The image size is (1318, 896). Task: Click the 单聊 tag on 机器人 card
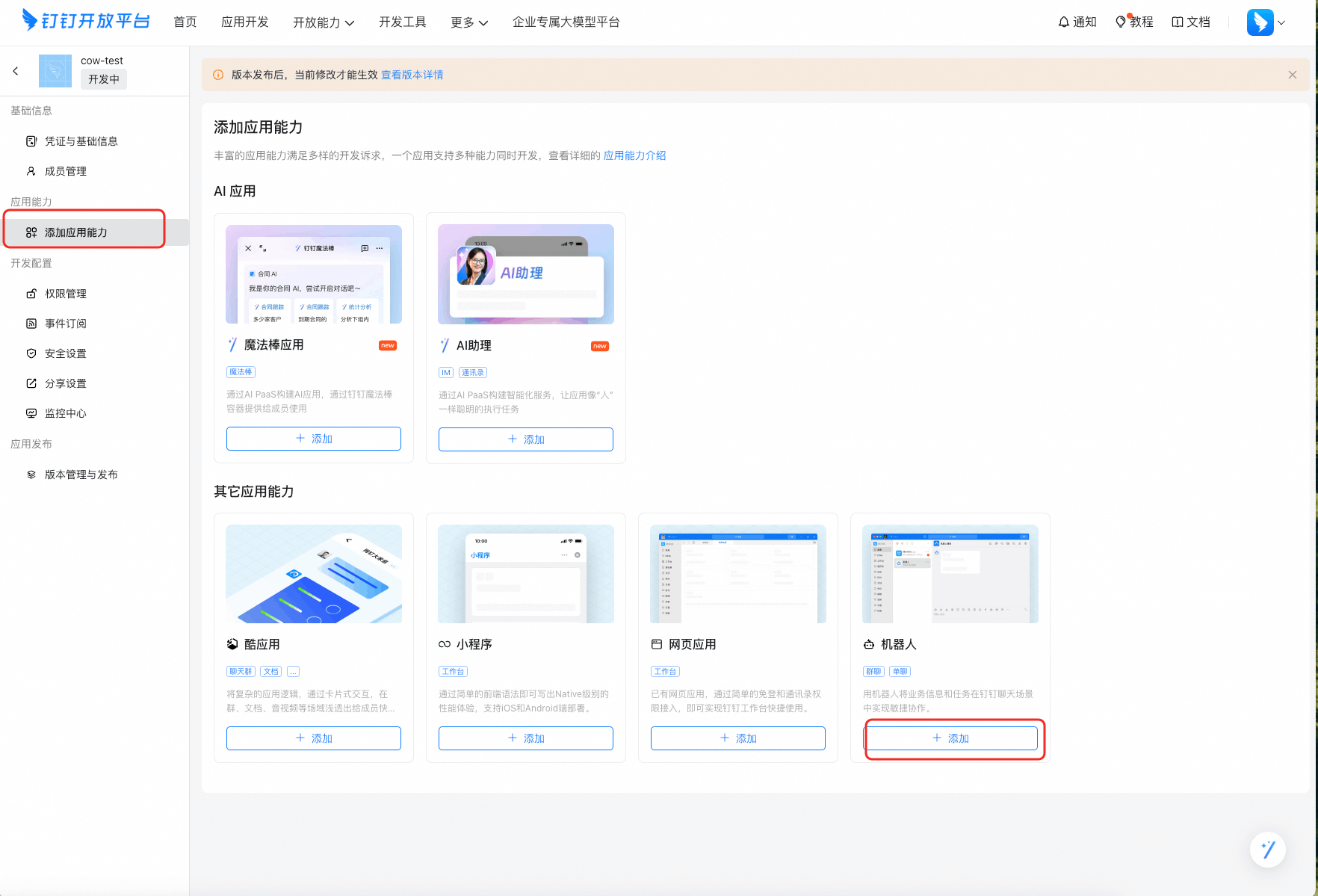(900, 672)
